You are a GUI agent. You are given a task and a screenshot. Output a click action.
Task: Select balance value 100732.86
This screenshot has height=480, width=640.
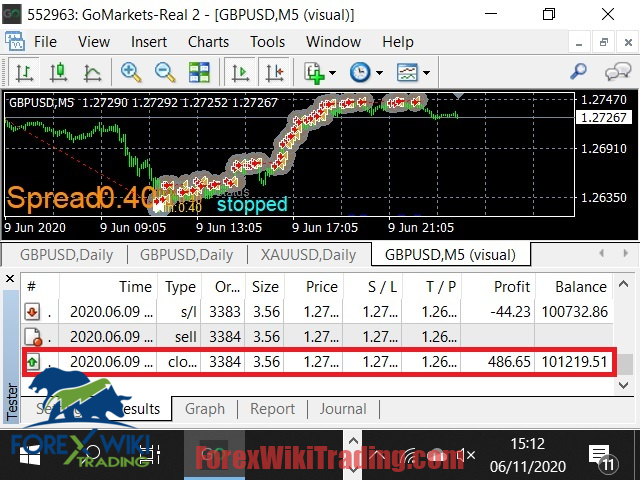(575, 312)
